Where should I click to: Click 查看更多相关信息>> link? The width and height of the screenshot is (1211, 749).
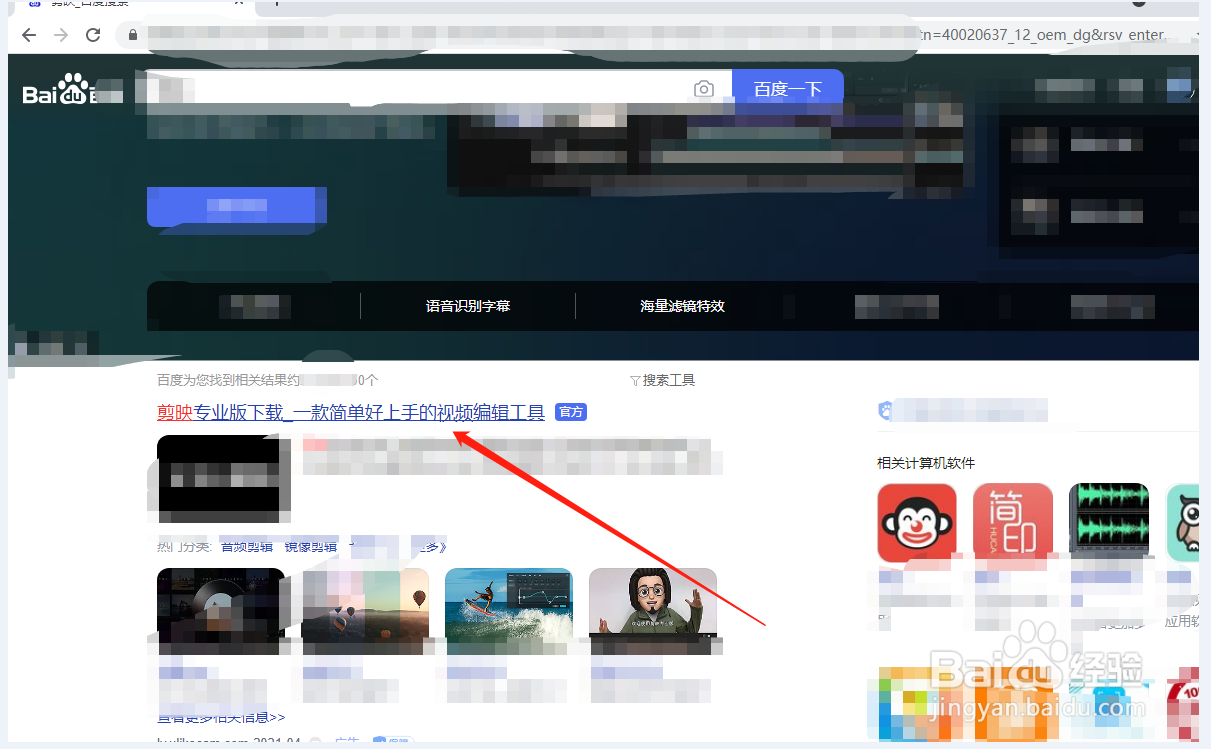tap(221, 717)
